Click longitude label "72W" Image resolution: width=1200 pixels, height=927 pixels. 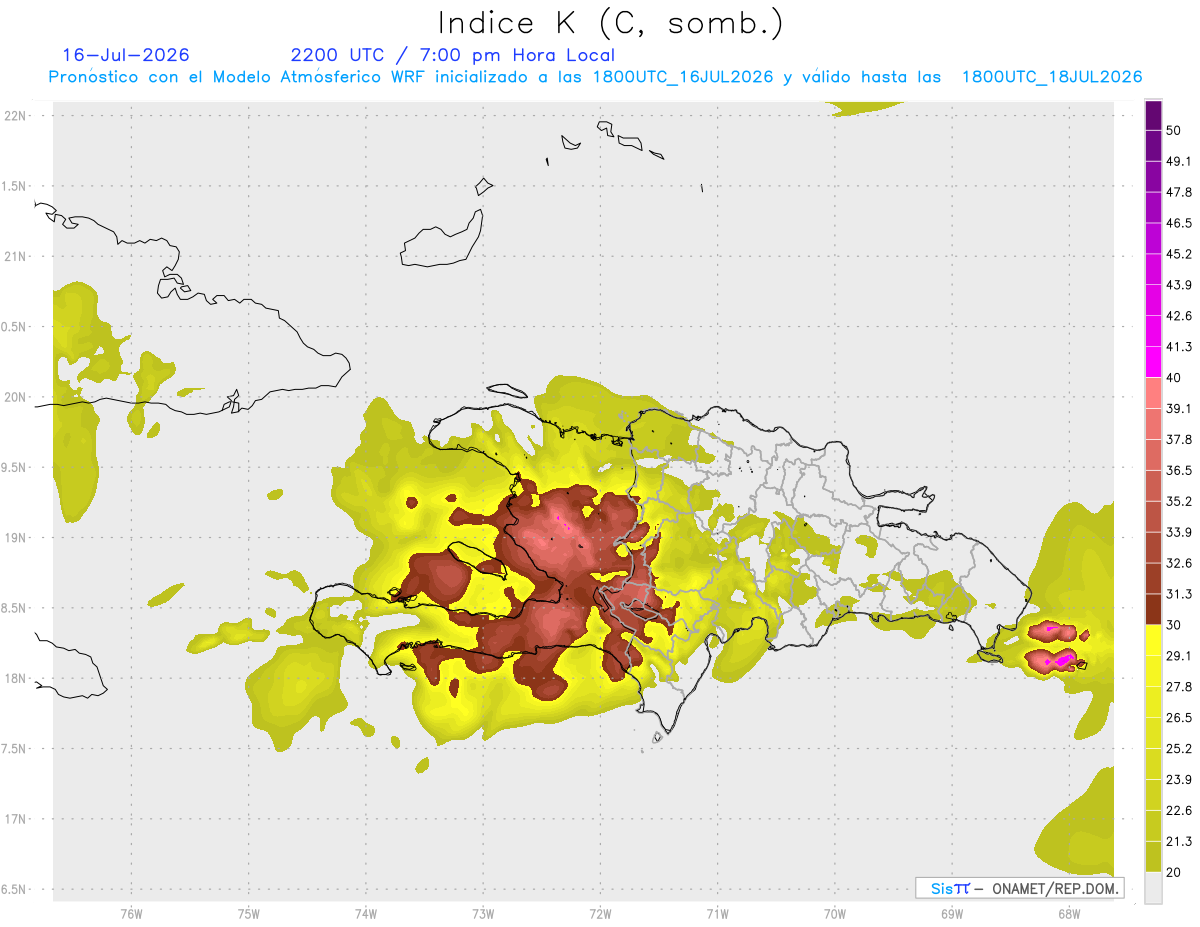[x=600, y=914]
